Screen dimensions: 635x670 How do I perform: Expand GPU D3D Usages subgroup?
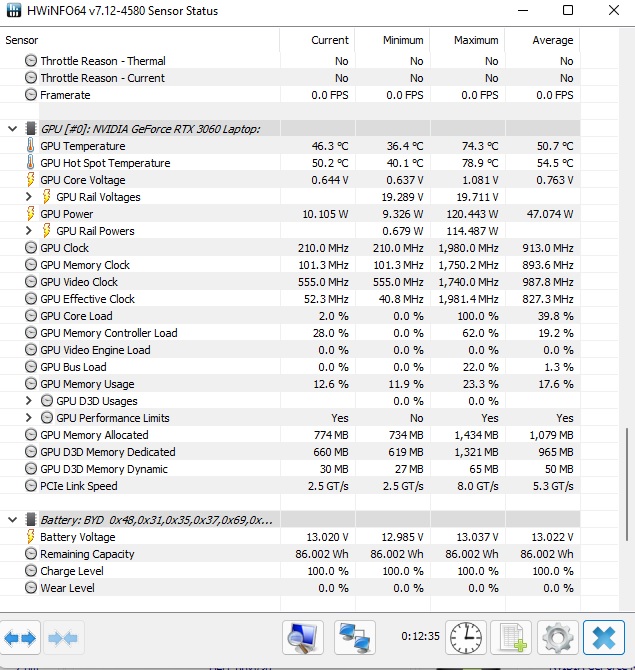pos(29,401)
